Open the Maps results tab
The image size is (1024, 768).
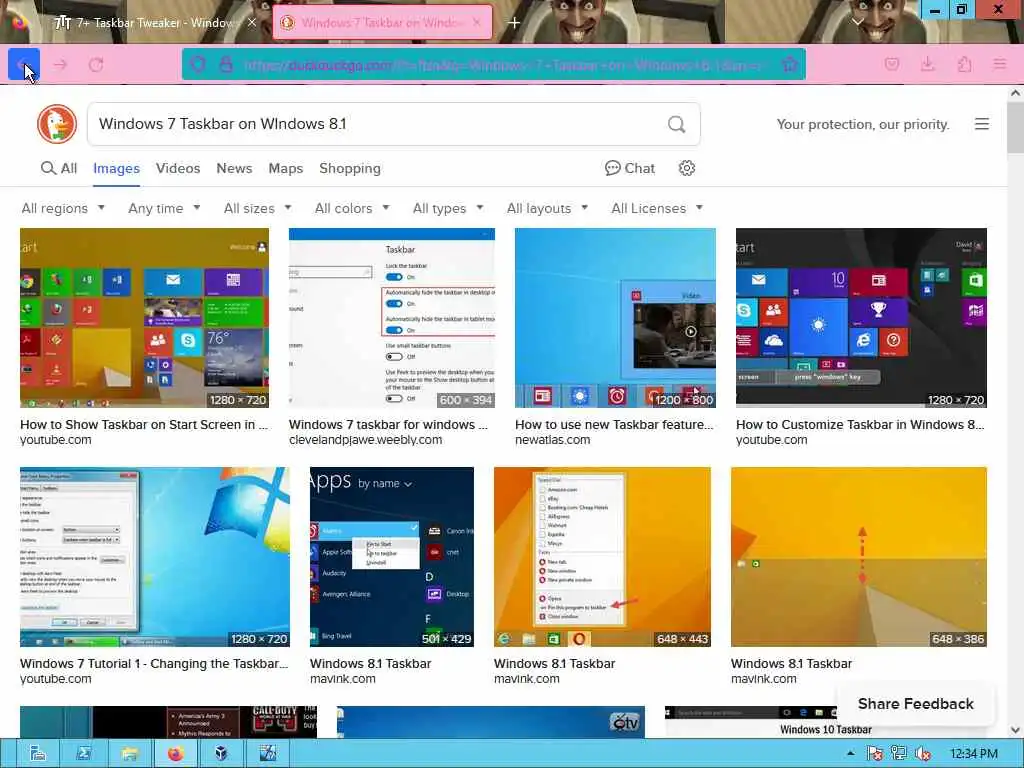pos(285,168)
